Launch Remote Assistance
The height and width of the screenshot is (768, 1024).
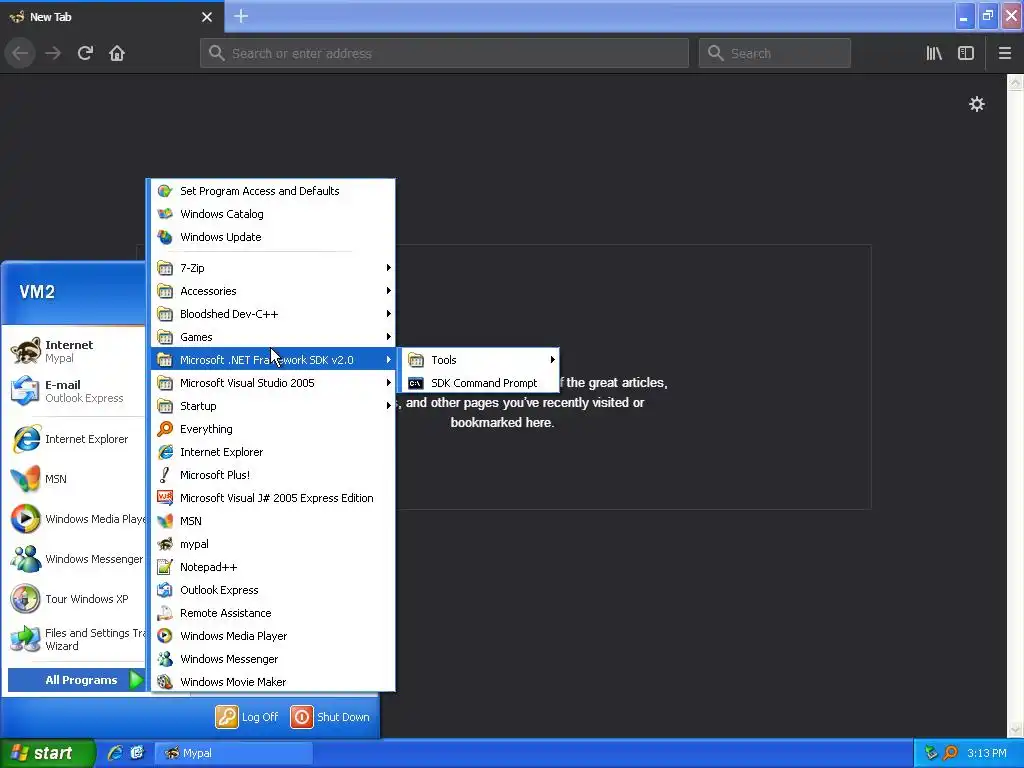[x=273, y=613]
